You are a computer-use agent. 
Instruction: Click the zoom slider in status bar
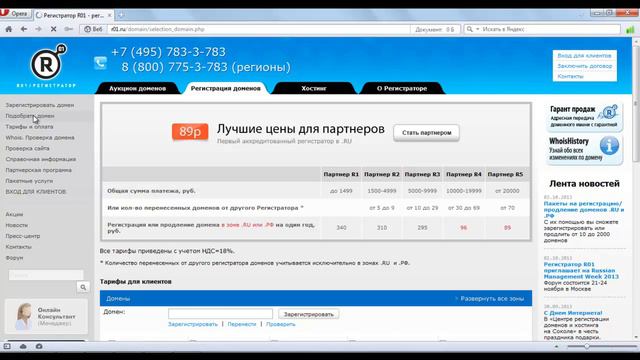pyautogui.click(x=587, y=347)
